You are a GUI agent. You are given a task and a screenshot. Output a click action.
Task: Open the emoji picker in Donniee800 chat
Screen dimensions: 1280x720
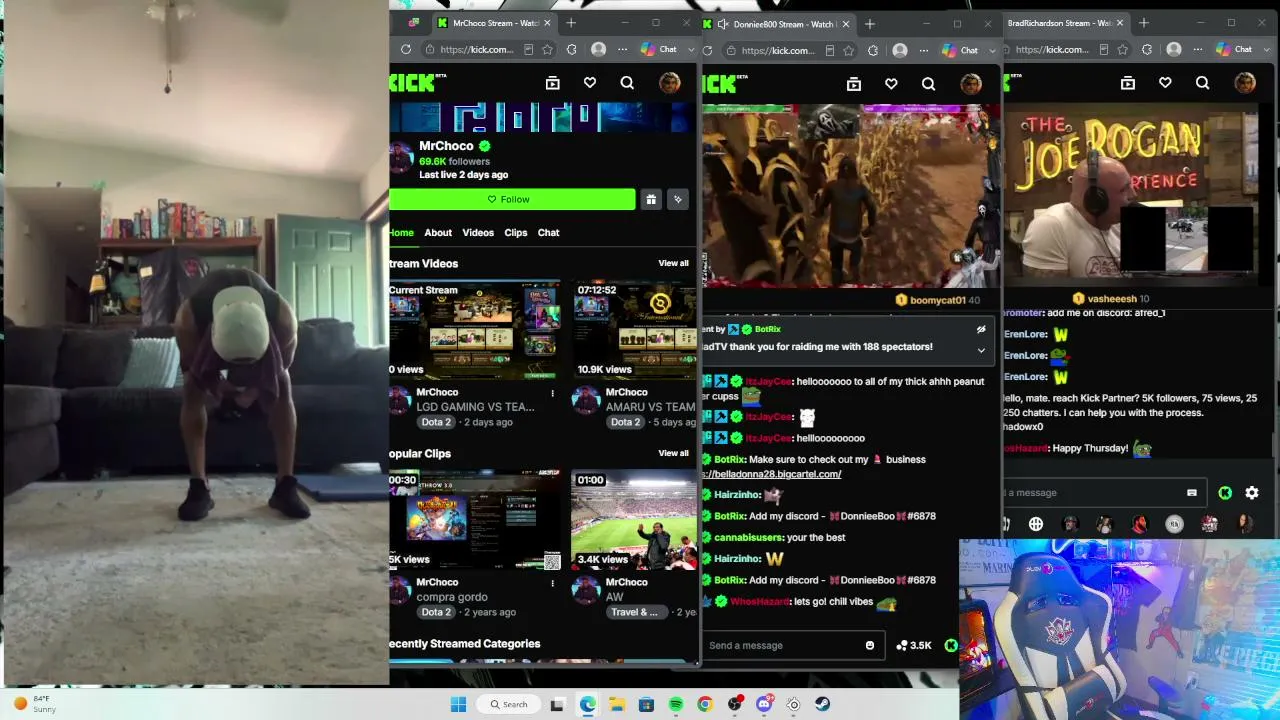[x=869, y=645]
